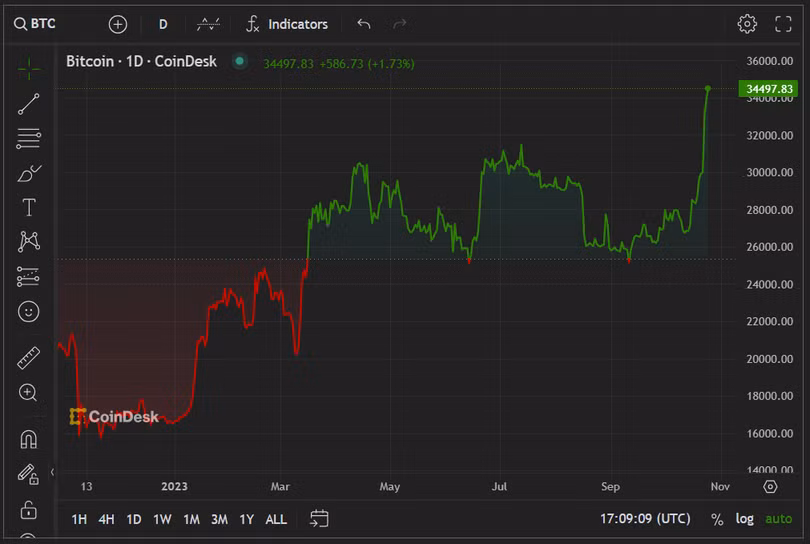Set the time range to 4H

(106, 519)
